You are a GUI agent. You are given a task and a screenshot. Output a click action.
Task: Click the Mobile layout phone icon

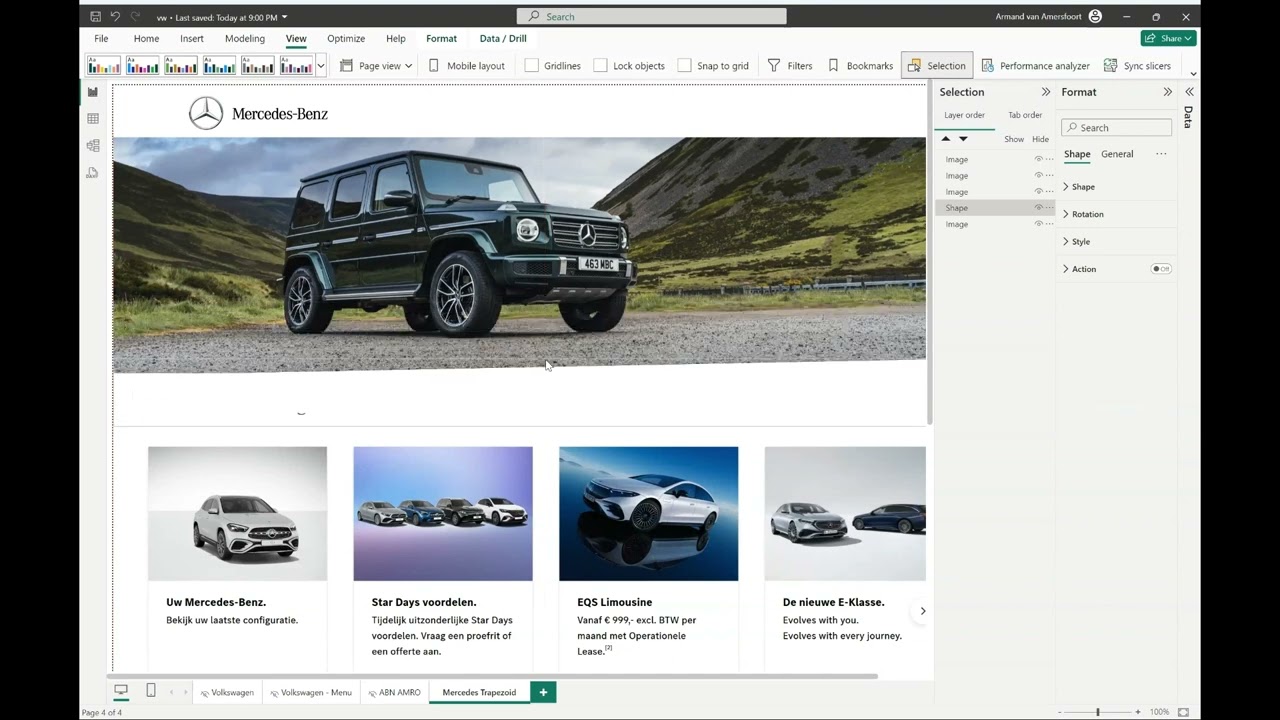click(434, 66)
